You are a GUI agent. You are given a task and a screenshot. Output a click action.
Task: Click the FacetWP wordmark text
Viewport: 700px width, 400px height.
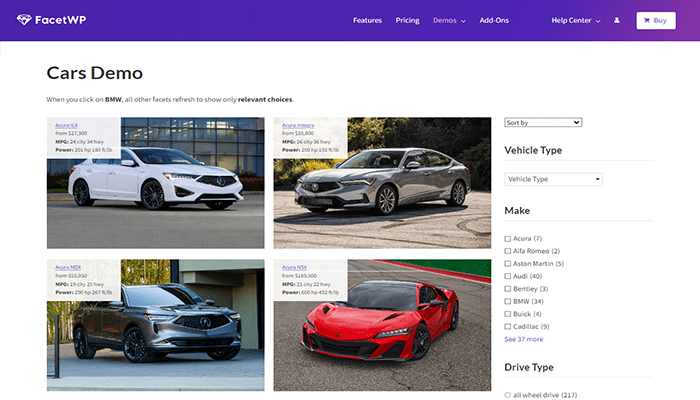(x=60, y=20)
